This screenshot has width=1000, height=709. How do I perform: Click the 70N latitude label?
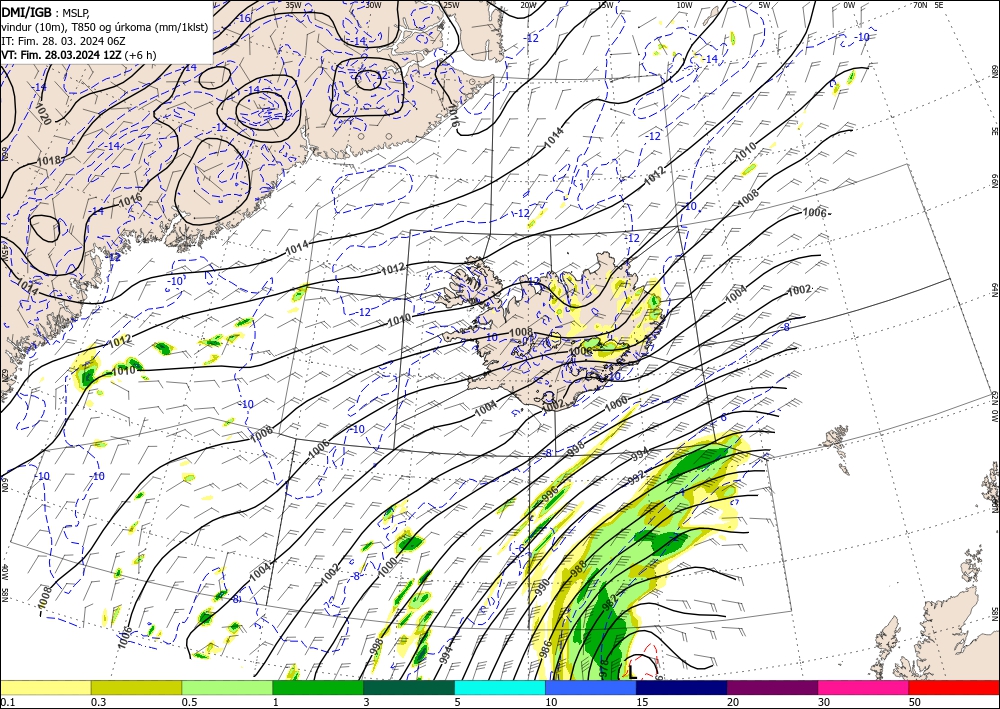[920, 5]
